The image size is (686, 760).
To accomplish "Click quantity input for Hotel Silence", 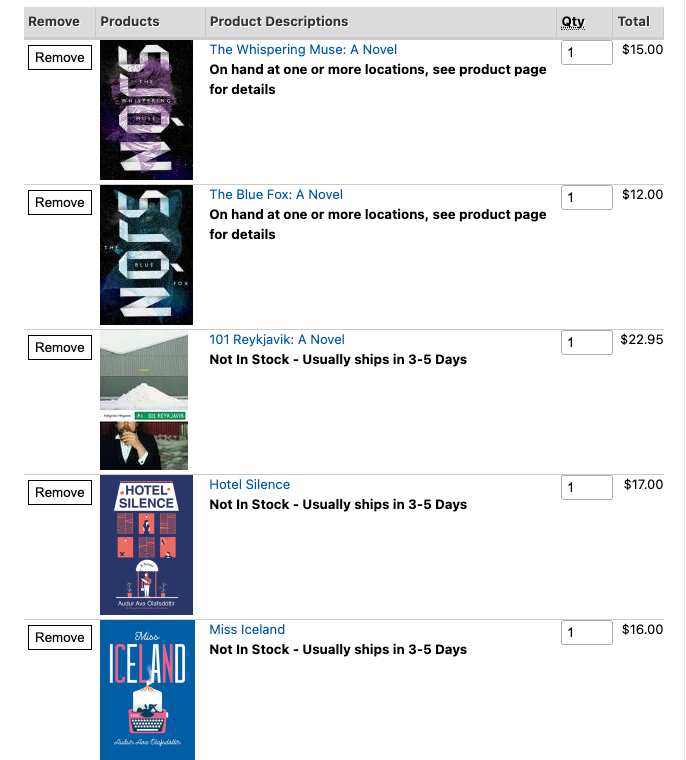I will pos(586,487).
